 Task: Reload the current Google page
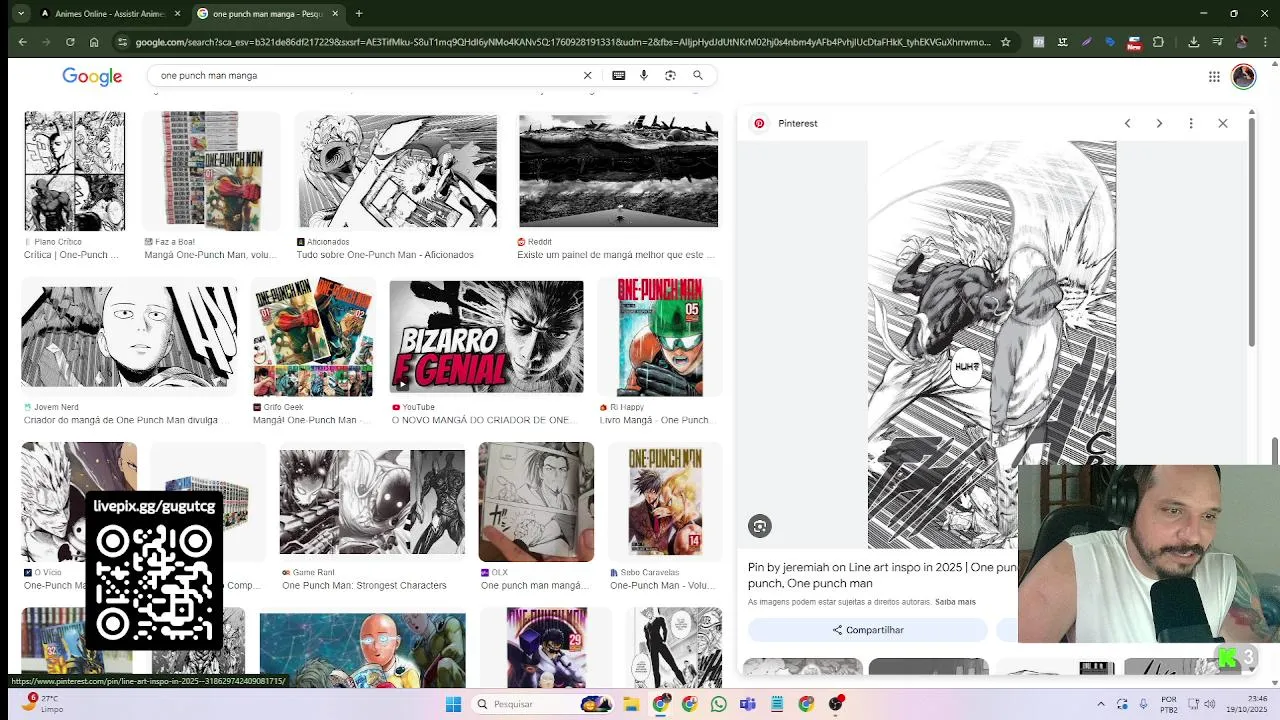pyautogui.click(x=70, y=42)
